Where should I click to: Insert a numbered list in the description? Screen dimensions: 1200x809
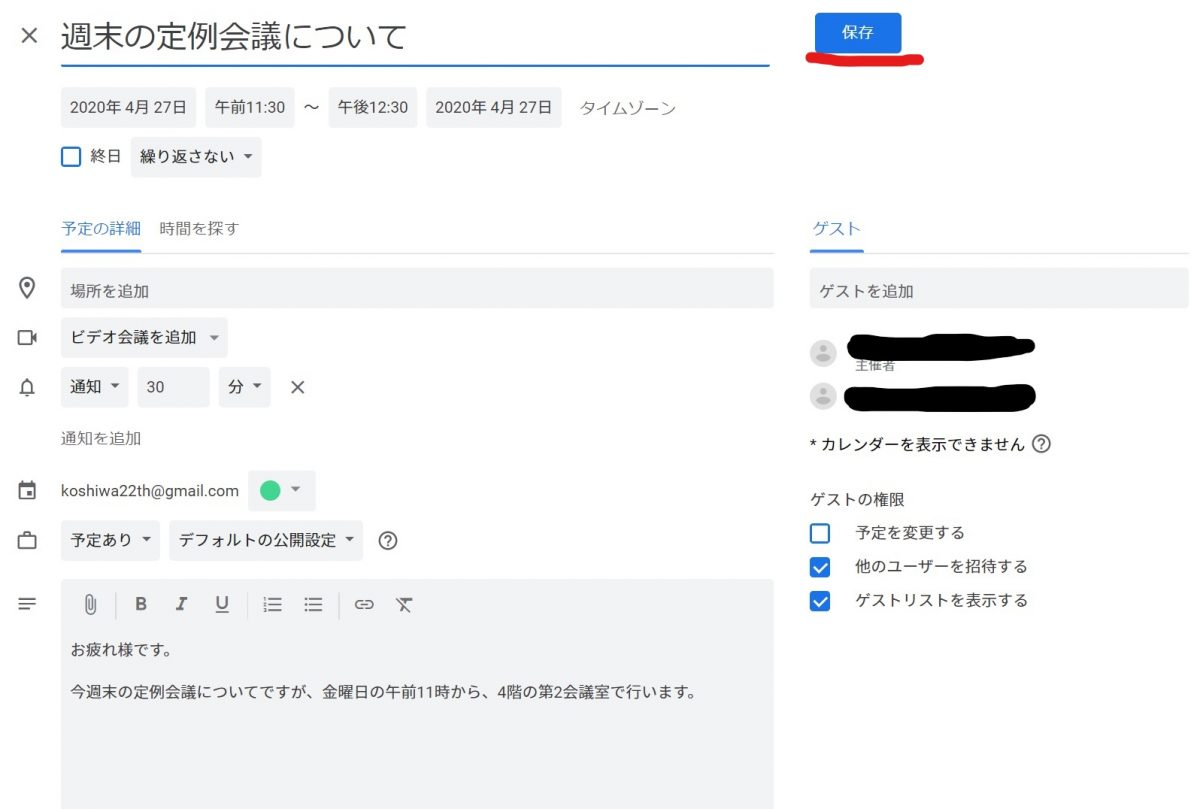(271, 604)
